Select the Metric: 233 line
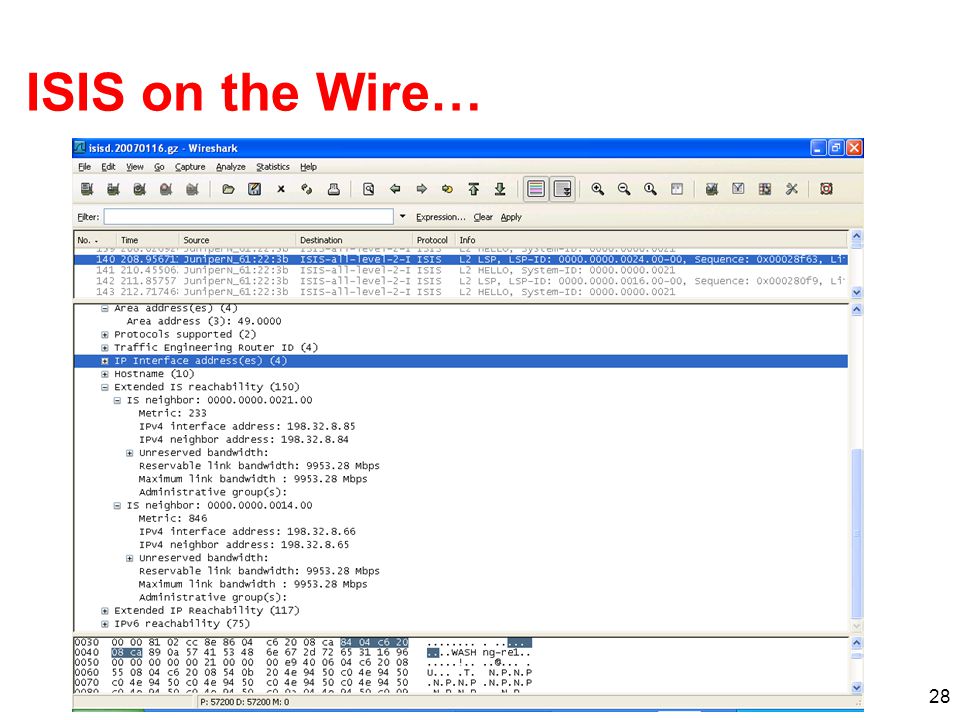The width and height of the screenshot is (960, 720). (x=173, y=413)
